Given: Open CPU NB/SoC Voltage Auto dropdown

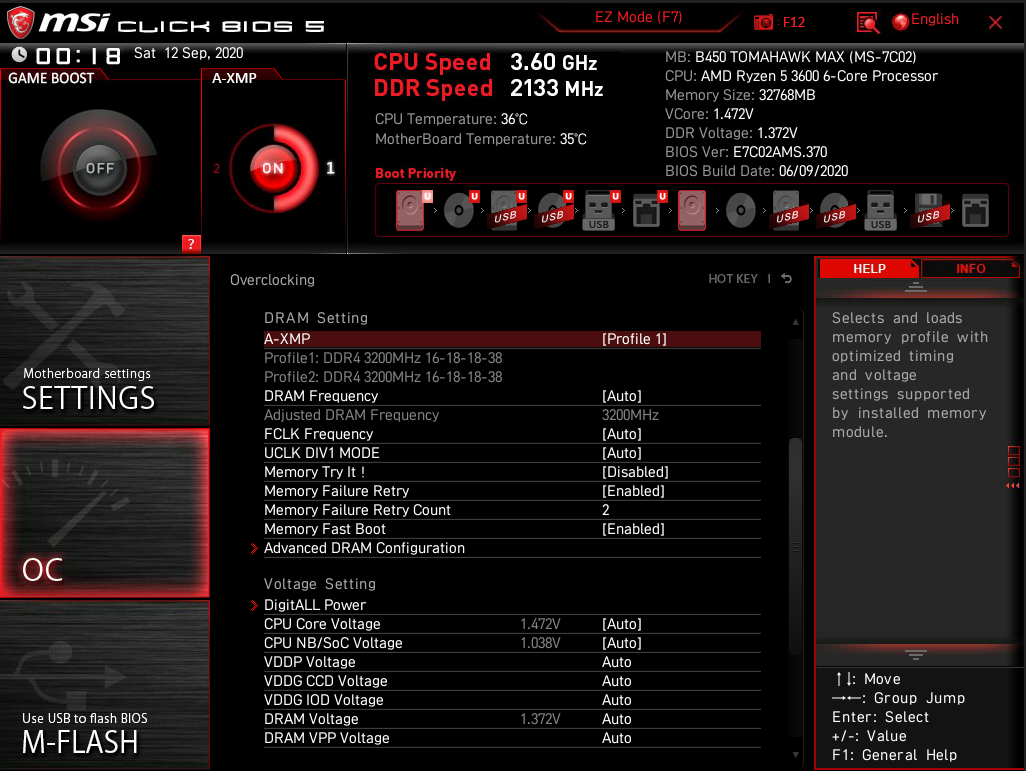Looking at the screenshot, I should tap(622, 643).
